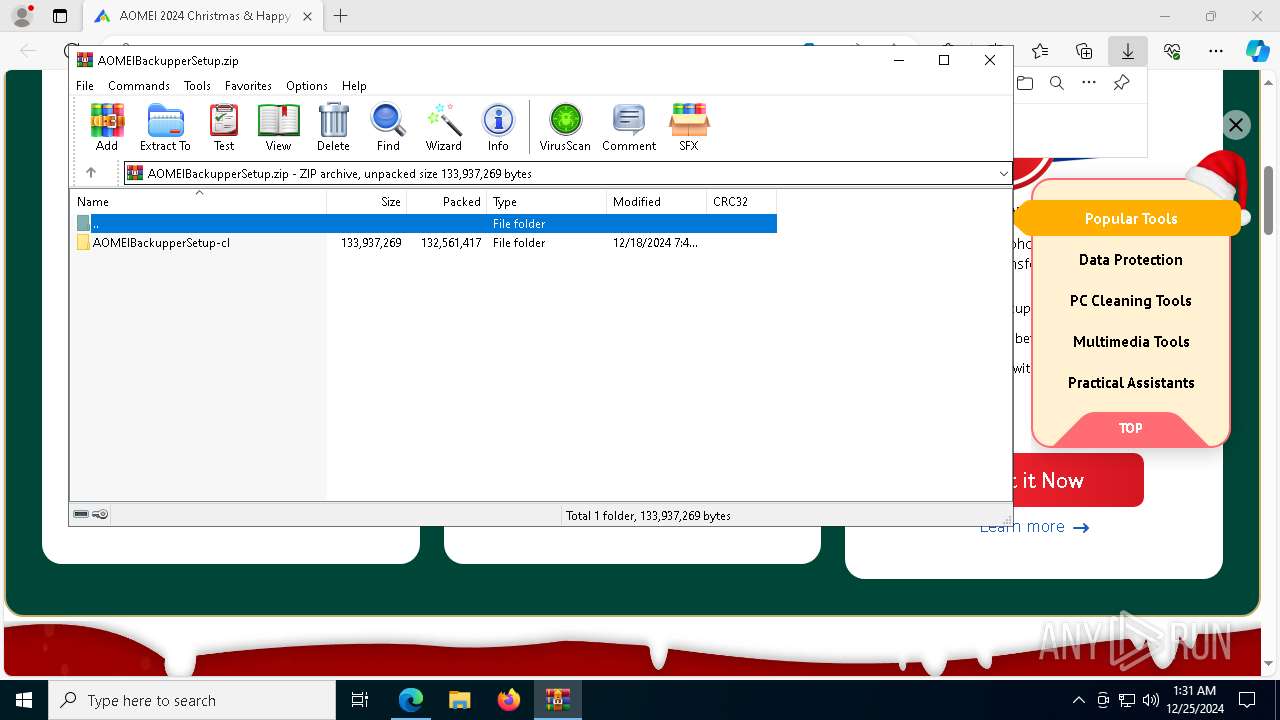Launch the Wizard tool

443,127
